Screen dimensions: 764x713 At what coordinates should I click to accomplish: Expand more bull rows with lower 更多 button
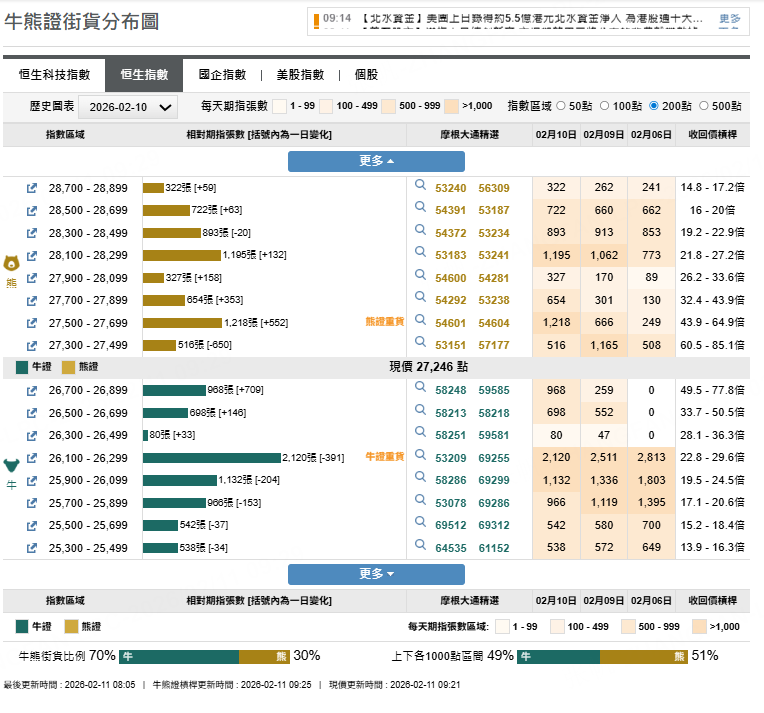(x=376, y=574)
